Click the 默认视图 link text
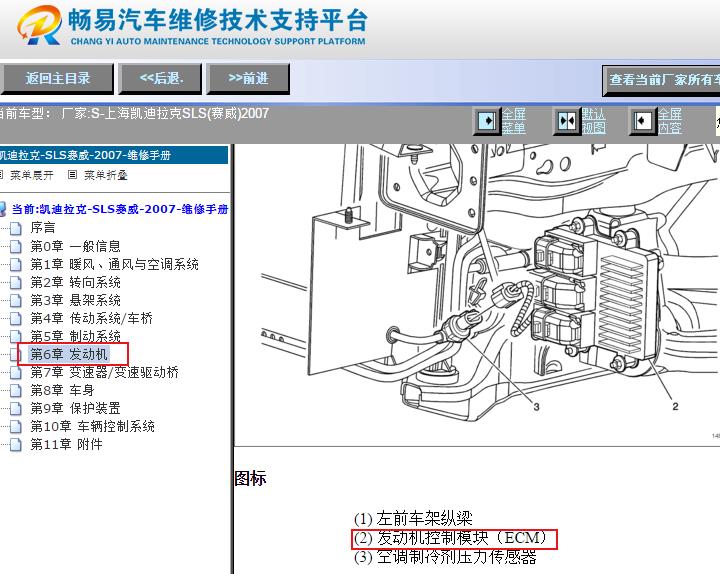The image size is (720, 574). 593,121
